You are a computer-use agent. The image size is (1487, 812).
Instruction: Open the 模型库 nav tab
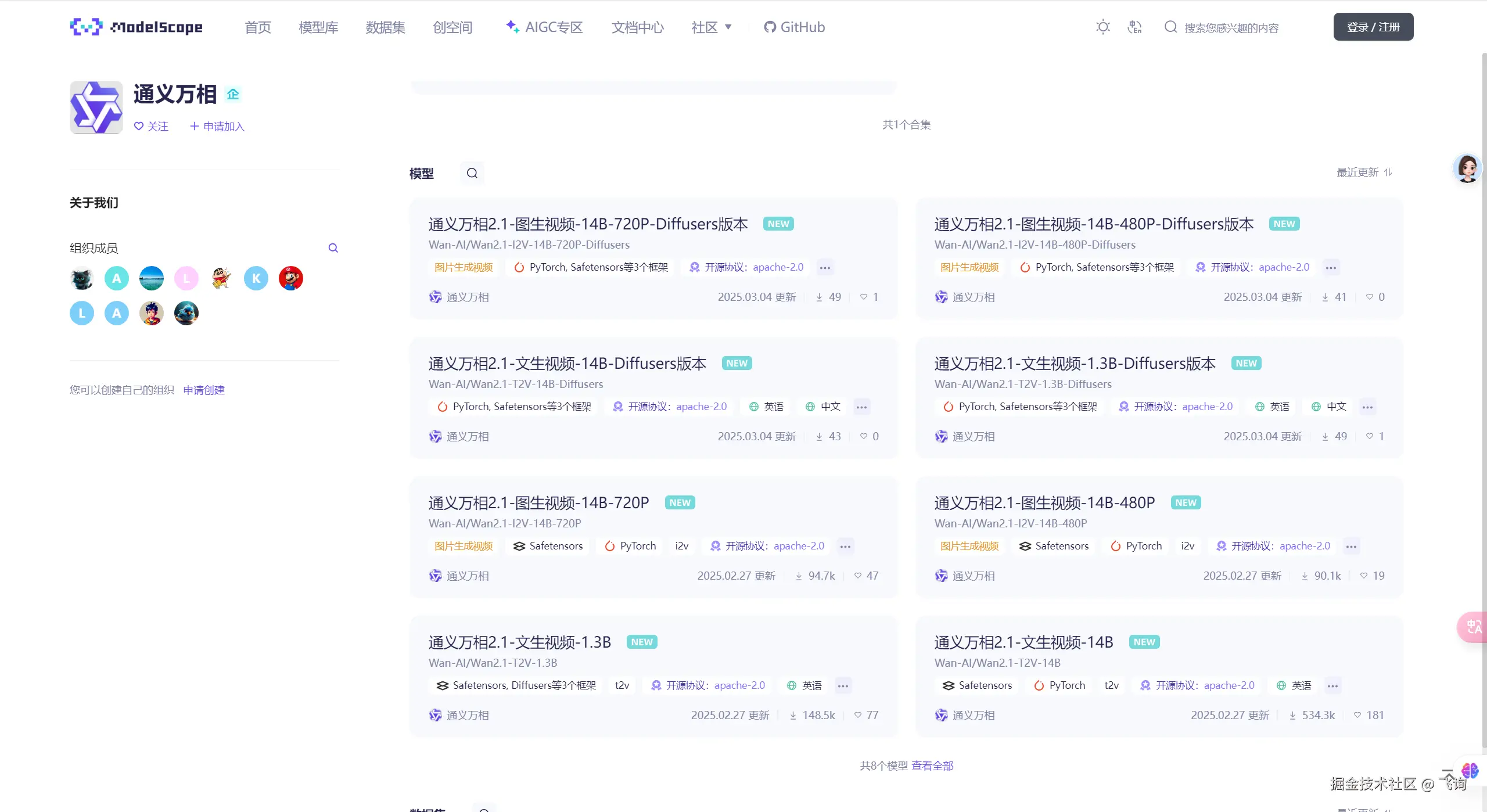click(318, 27)
